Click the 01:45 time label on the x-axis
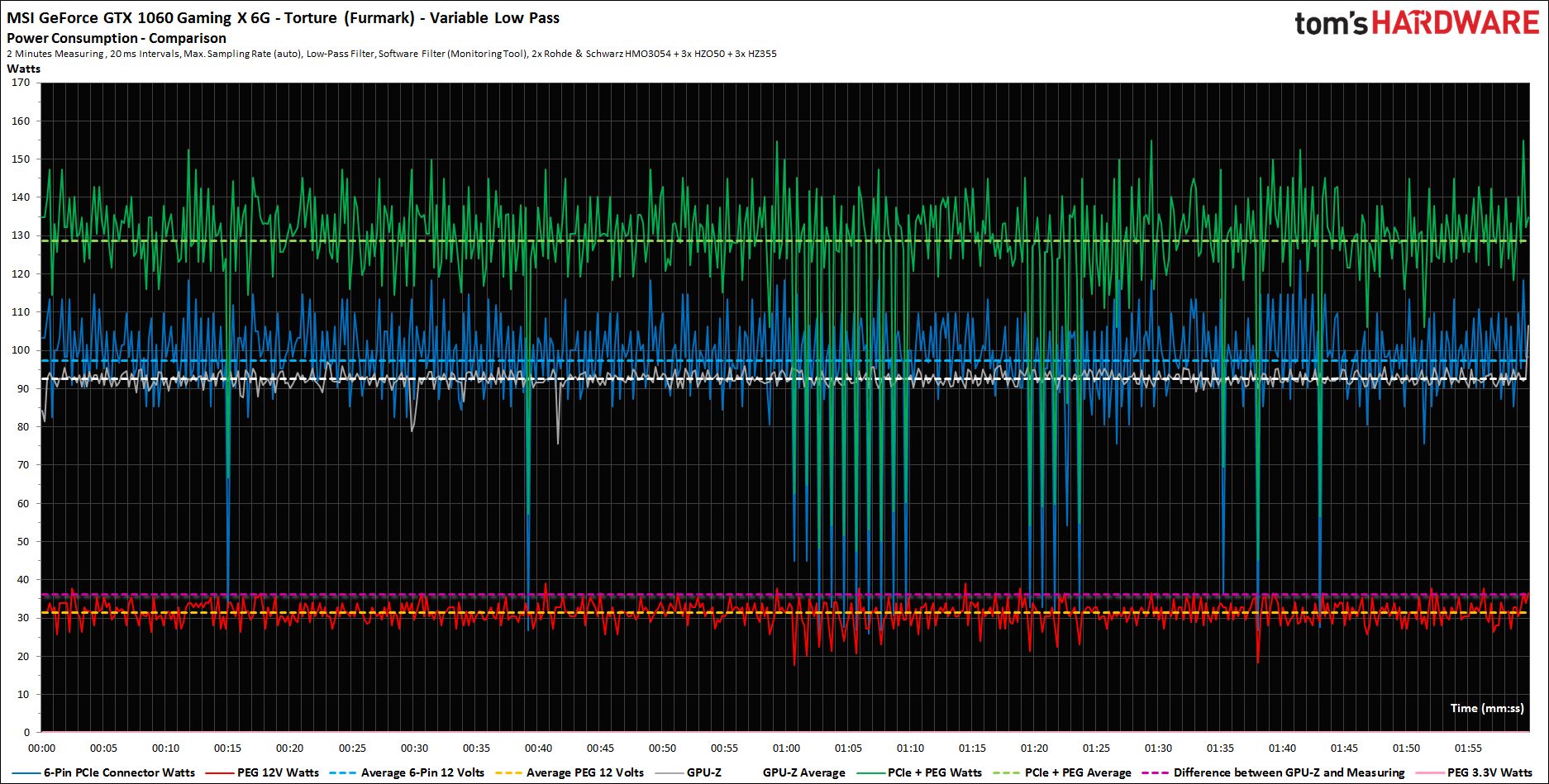 1344,748
